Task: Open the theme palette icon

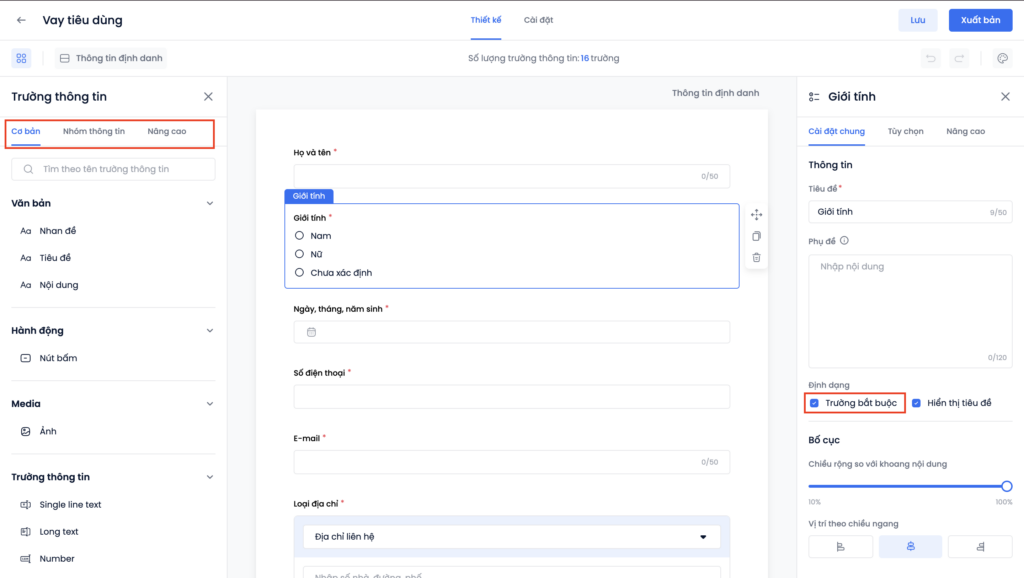Action: point(1002,58)
